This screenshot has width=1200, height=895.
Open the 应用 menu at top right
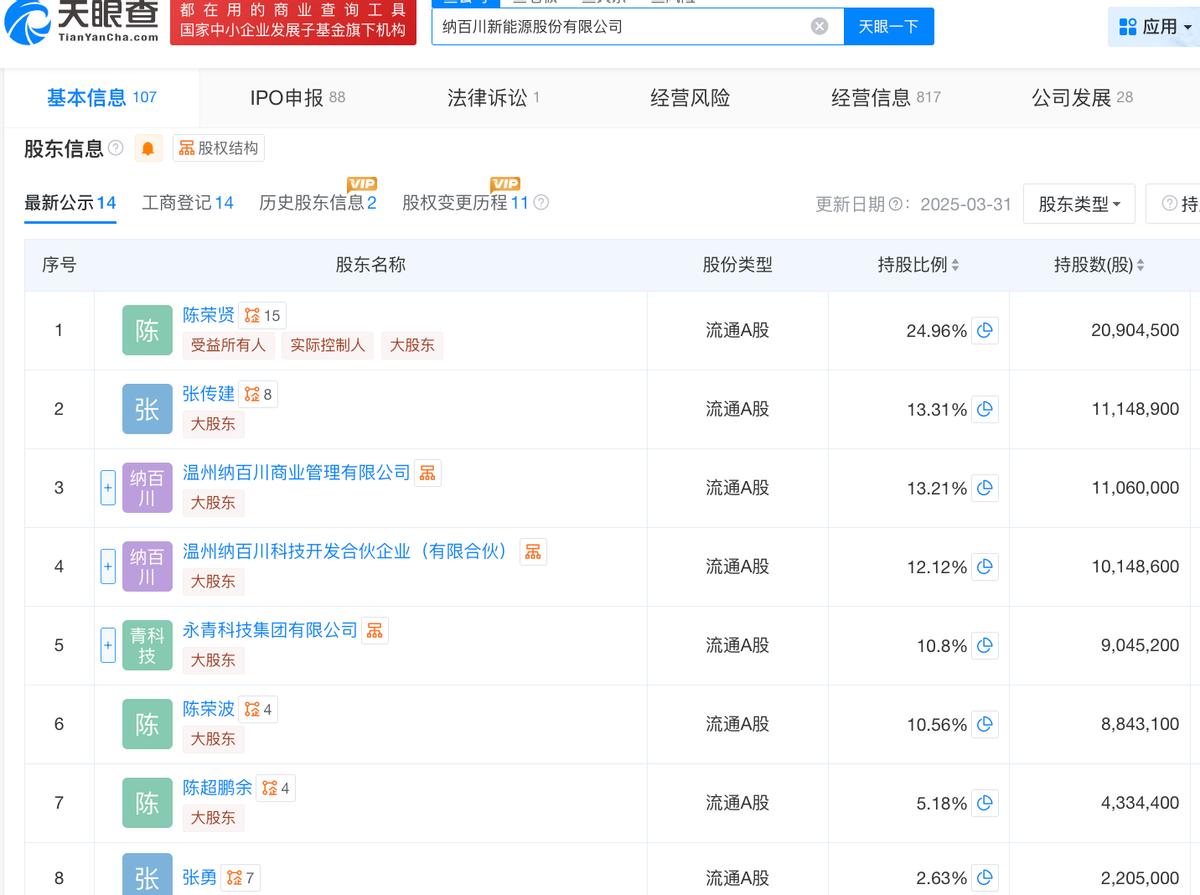tap(1152, 27)
